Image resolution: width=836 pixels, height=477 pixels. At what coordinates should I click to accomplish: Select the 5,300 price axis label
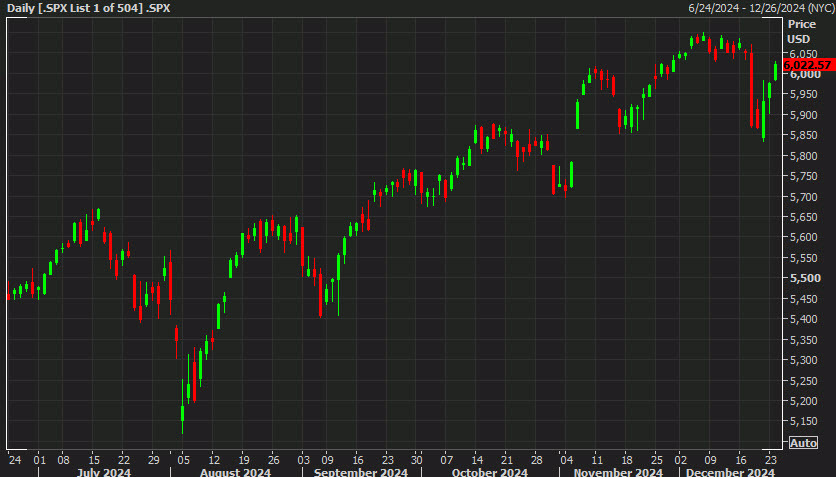point(803,360)
